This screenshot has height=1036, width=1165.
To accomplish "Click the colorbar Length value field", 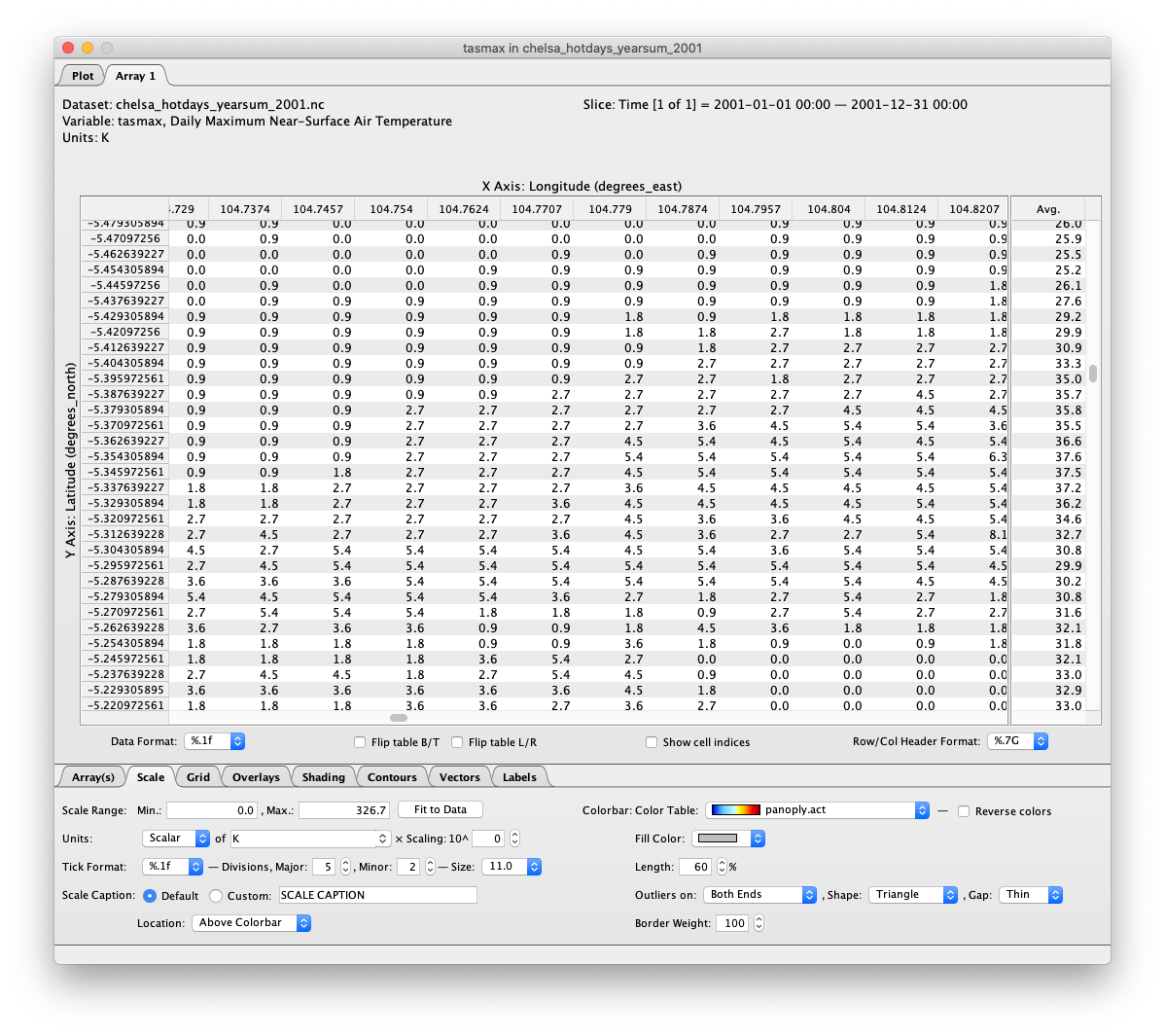I will coord(695,867).
